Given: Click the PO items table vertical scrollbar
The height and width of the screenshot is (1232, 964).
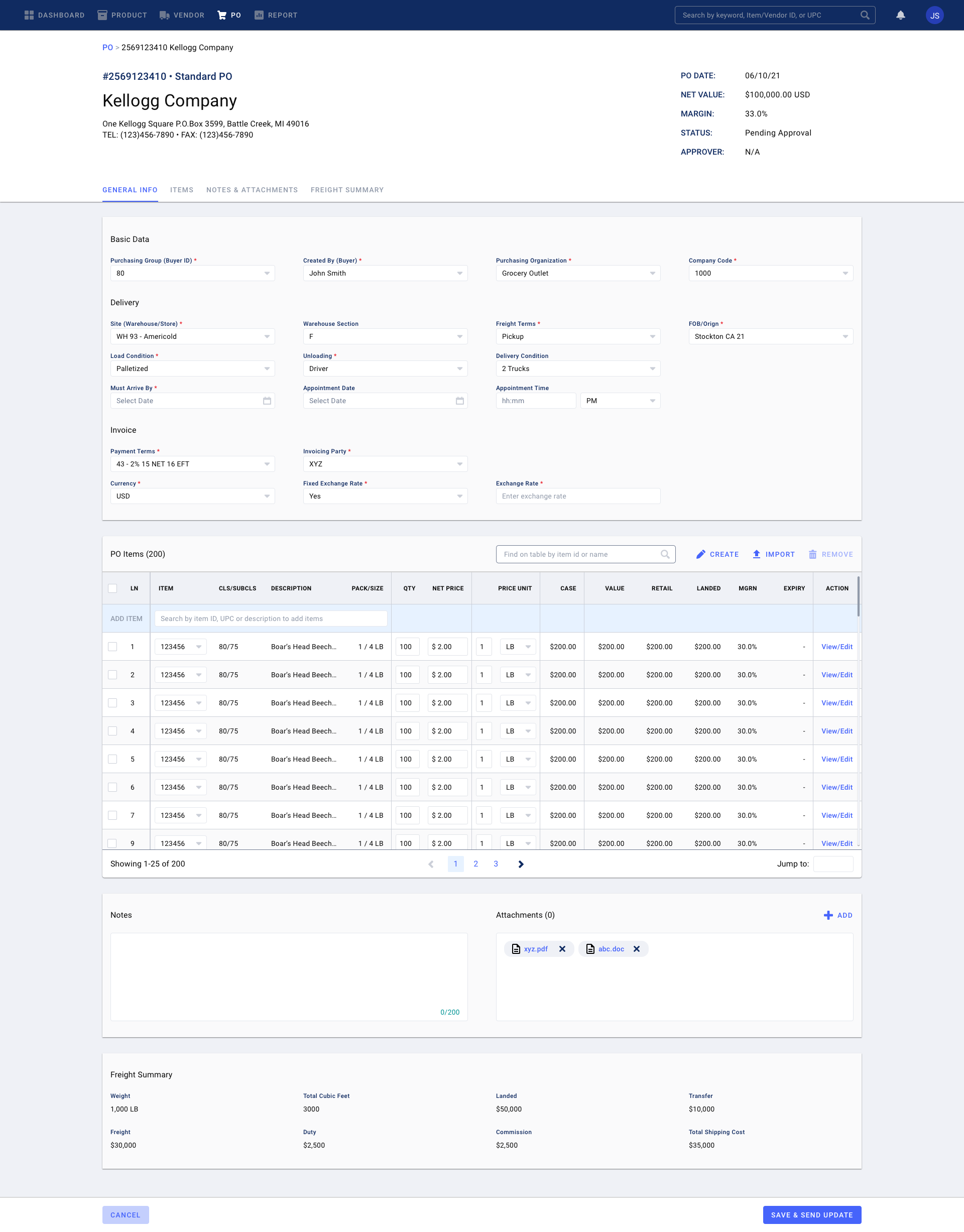Looking at the screenshot, I should 859,596.
